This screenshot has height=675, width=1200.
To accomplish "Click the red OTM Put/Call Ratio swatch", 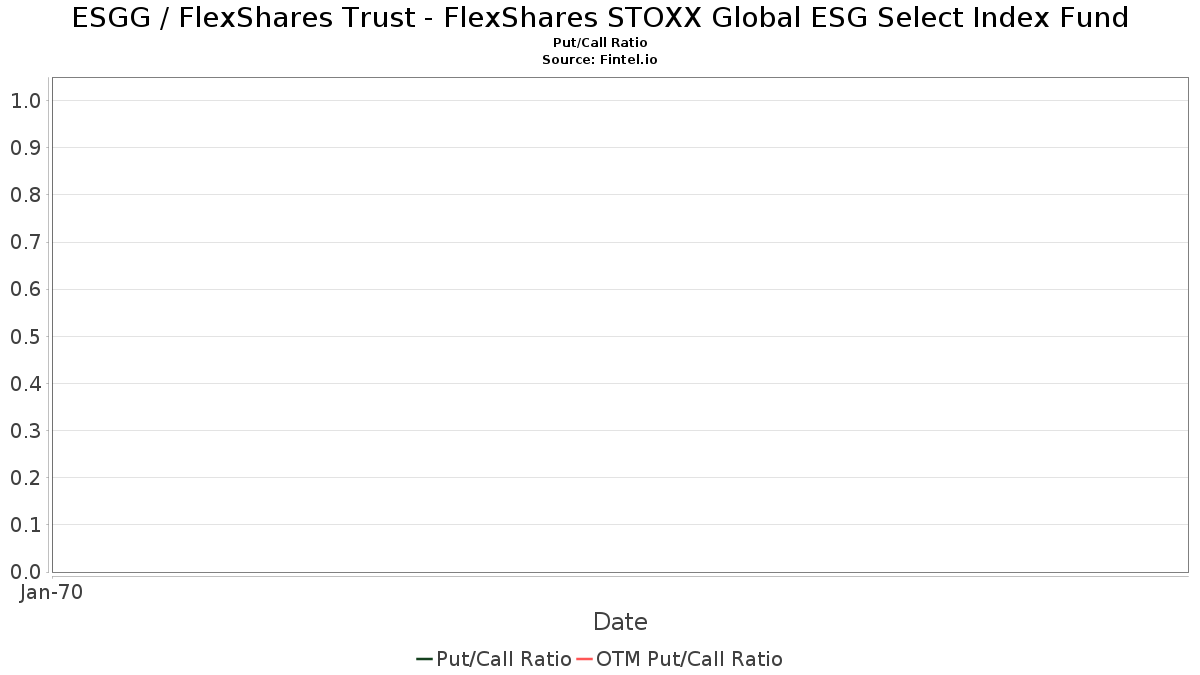I will tap(585, 659).
